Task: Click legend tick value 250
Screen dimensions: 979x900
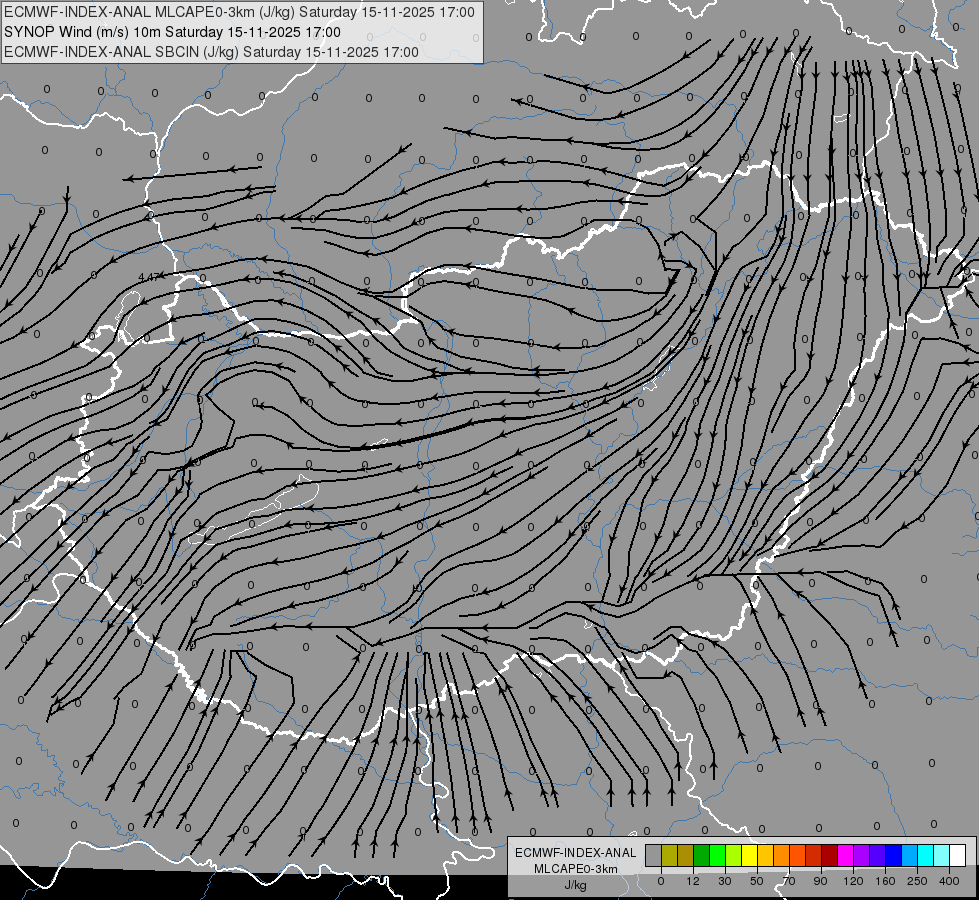Action: (917, 881)
